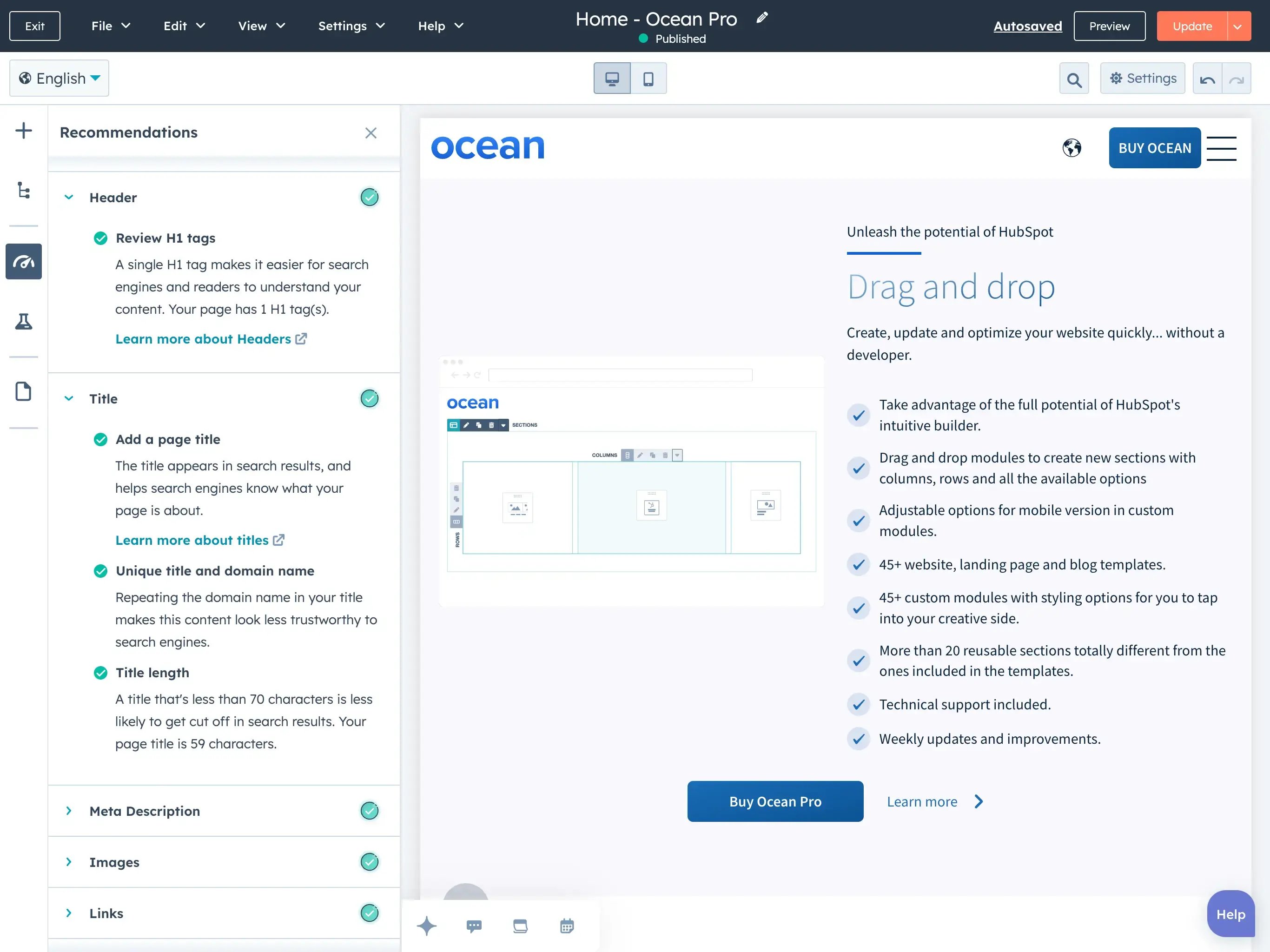Click the mobile view icon

(648, 78)
